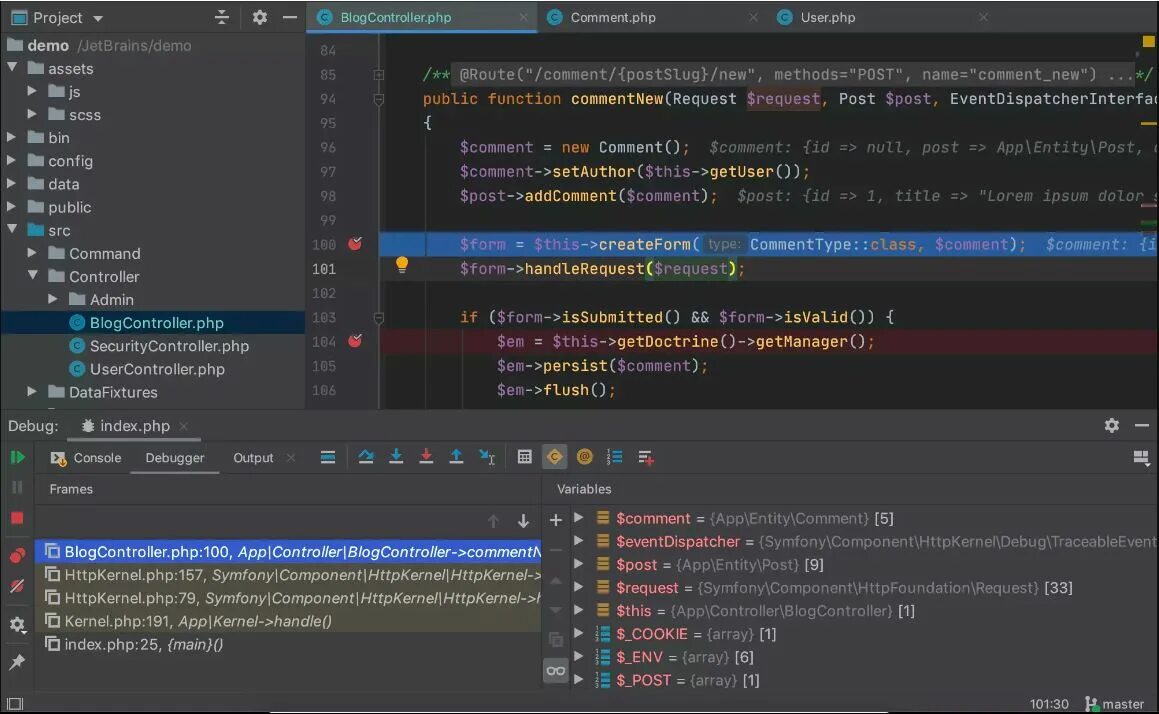
Task: Expand the js folder
Action: 32,91
